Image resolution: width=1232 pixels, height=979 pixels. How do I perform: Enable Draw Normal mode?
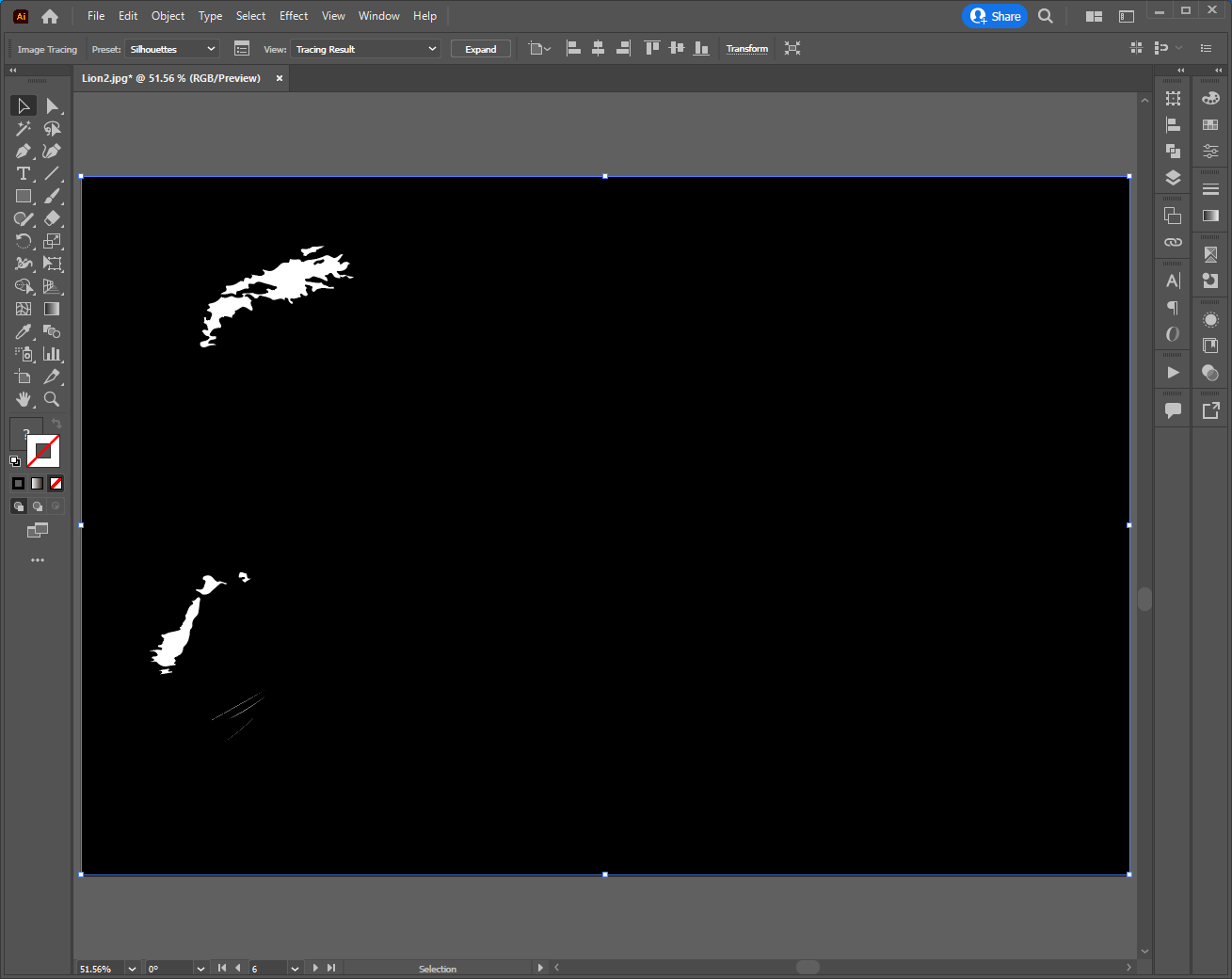[18, 506]
